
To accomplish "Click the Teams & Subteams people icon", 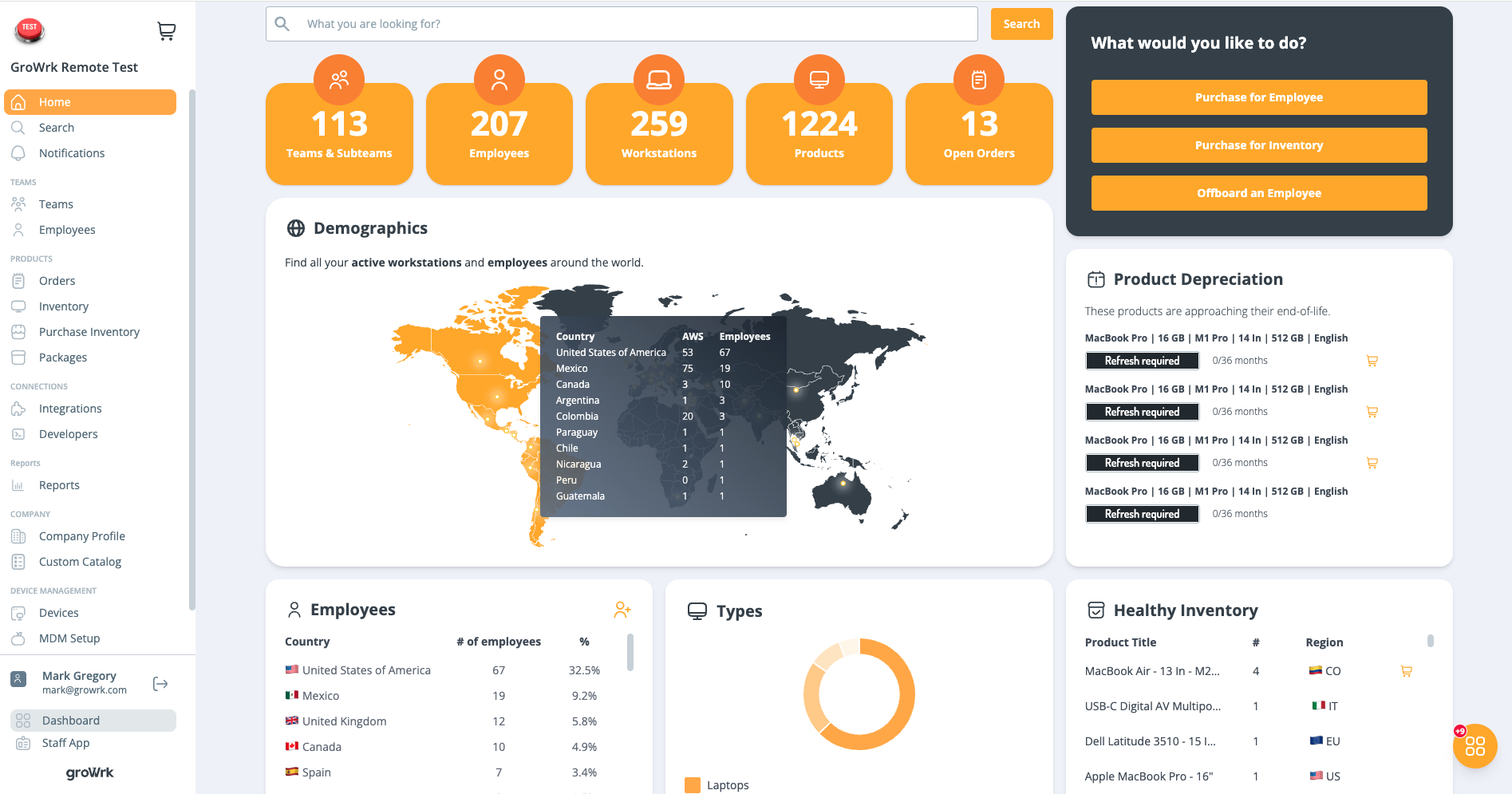I will pyautogui.click(x=339, y=80).
